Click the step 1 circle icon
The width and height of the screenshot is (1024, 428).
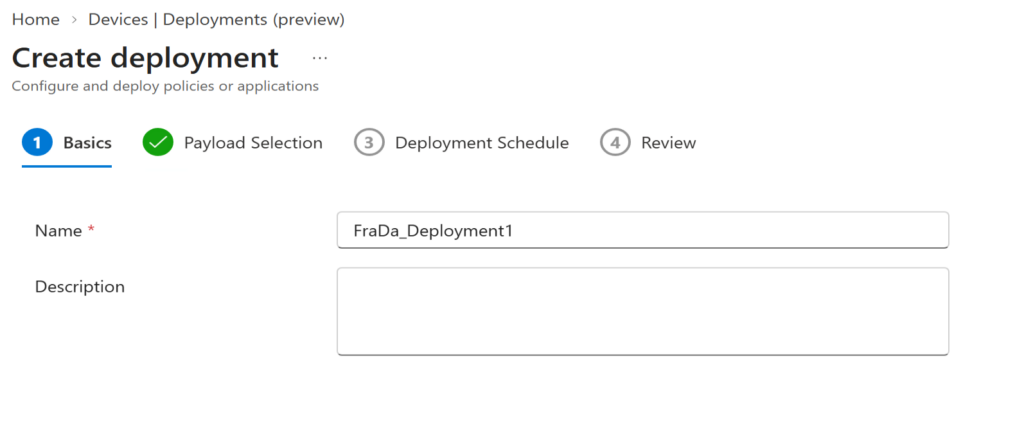click(37, 142)
